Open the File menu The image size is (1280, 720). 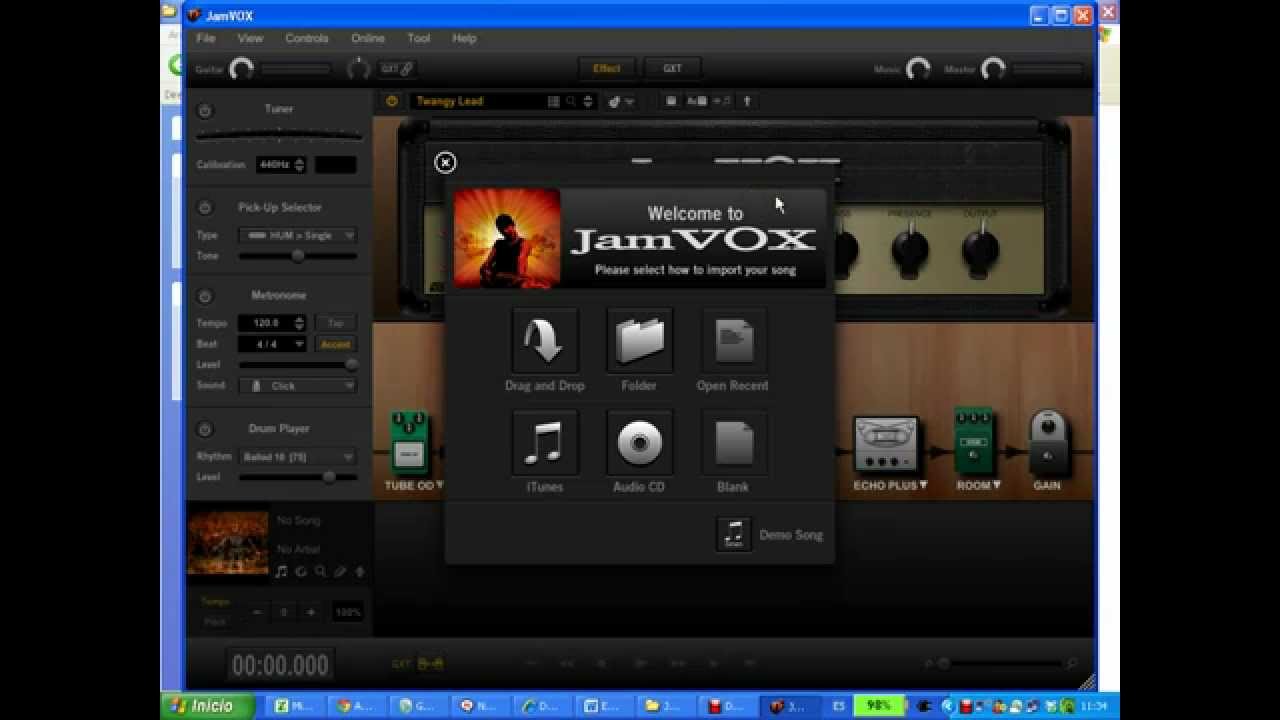pos(206,38)
